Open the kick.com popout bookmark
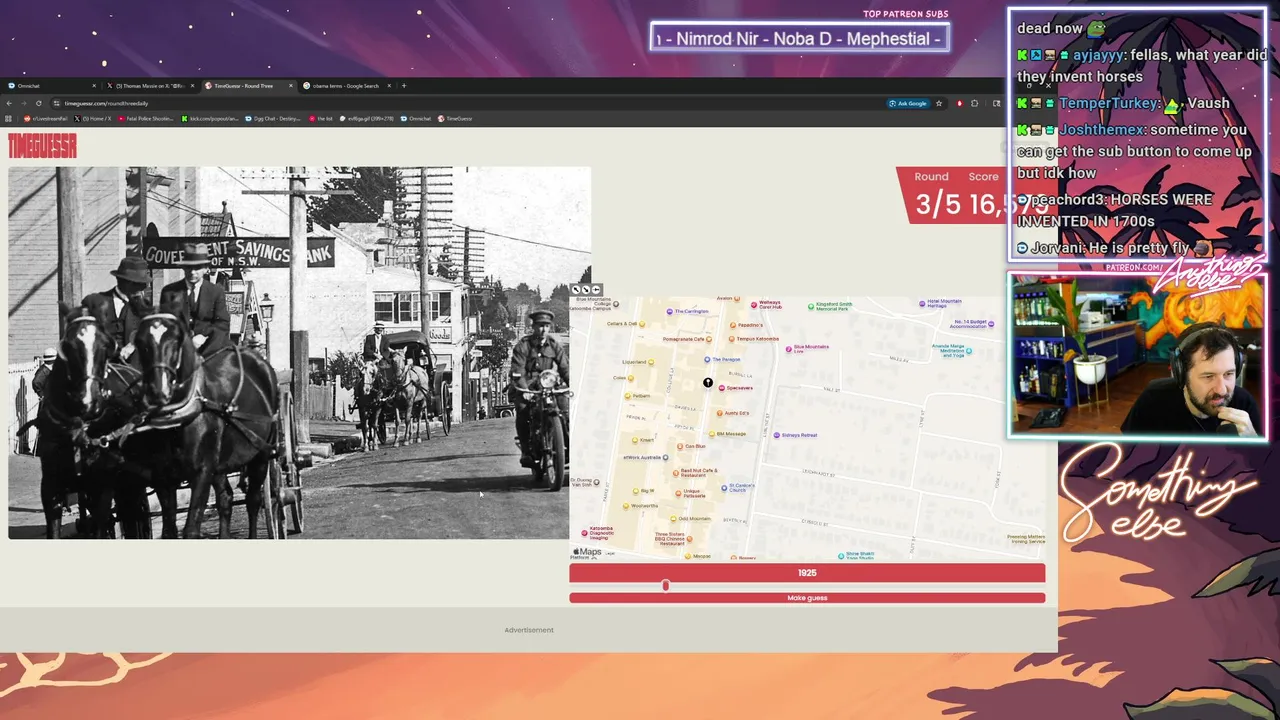Image resolution: width=1280 pixels, height=720 pixels. [209, 119]
